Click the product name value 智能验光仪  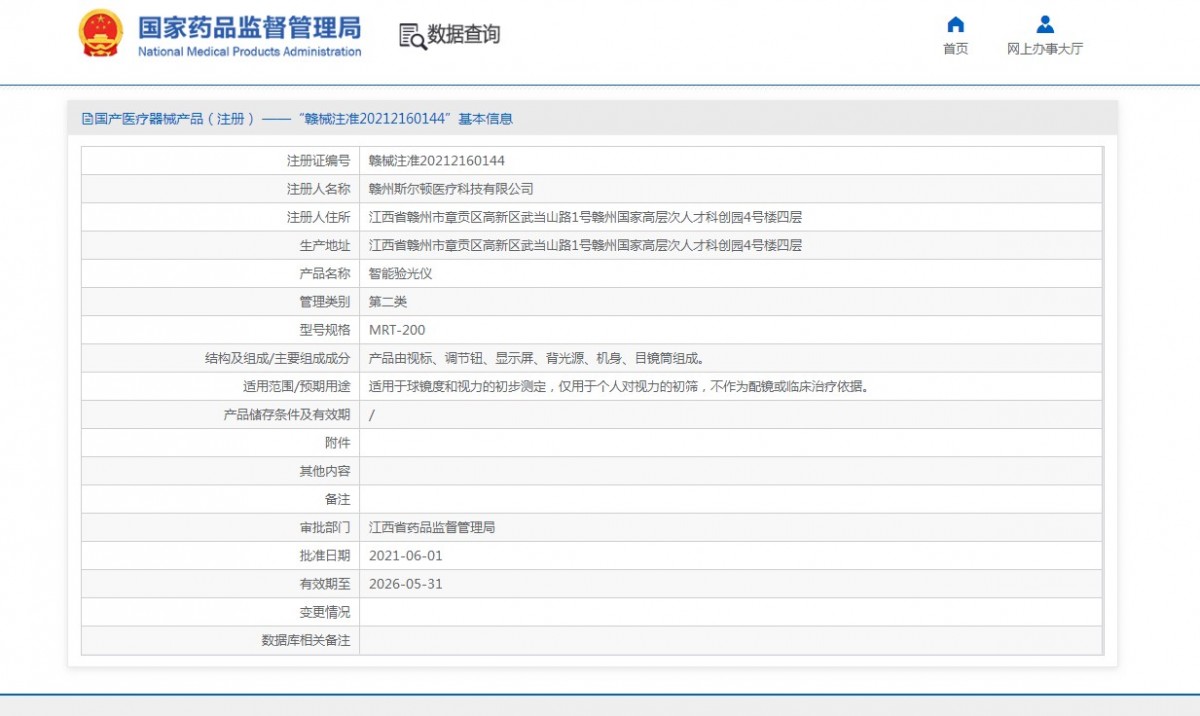pyautogui.click(x=400, y=273)
